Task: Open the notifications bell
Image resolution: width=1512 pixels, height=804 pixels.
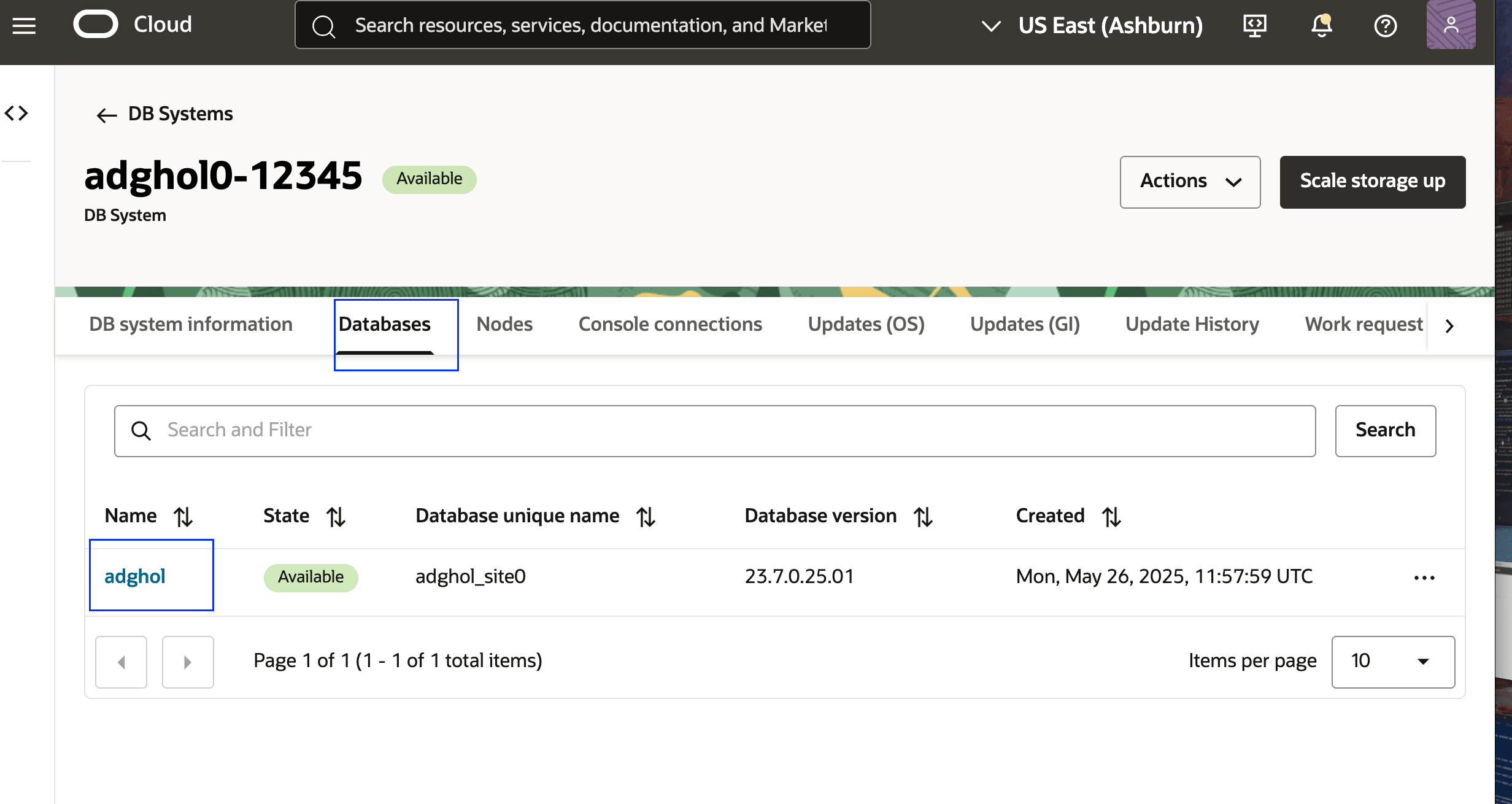Action: [1321, 25]
